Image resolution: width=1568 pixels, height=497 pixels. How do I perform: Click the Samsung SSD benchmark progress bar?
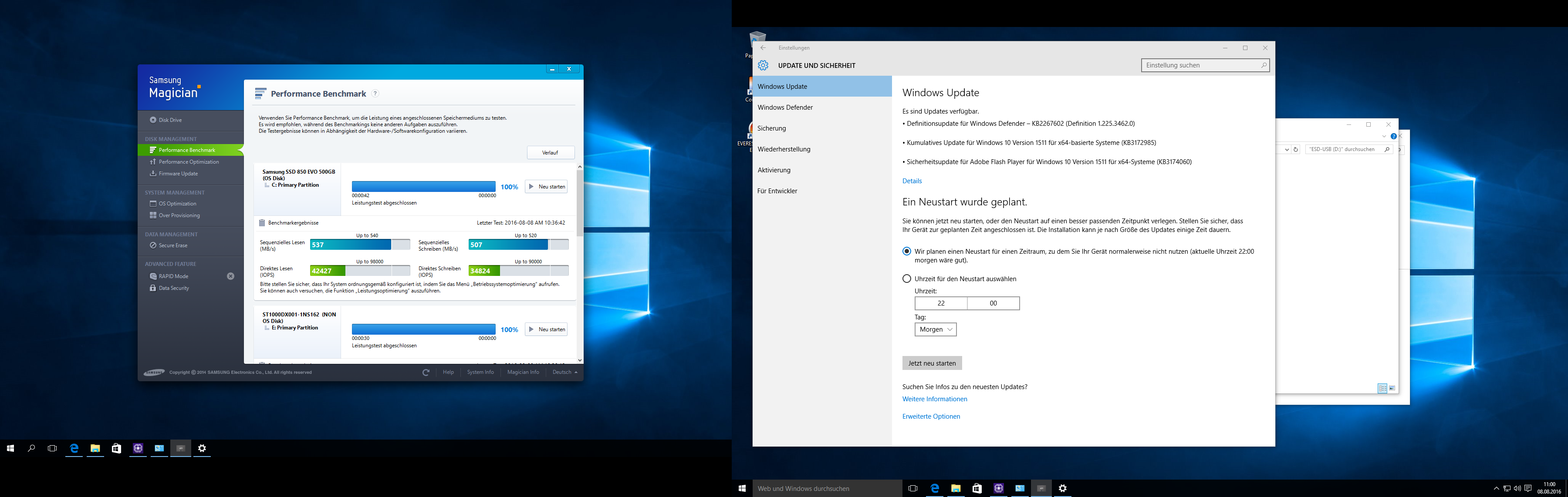(424, 187)
